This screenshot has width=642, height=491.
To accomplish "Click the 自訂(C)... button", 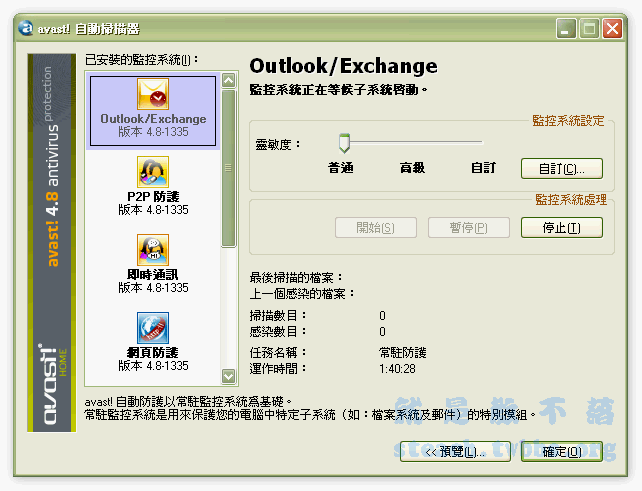I will tap(562, 169).
